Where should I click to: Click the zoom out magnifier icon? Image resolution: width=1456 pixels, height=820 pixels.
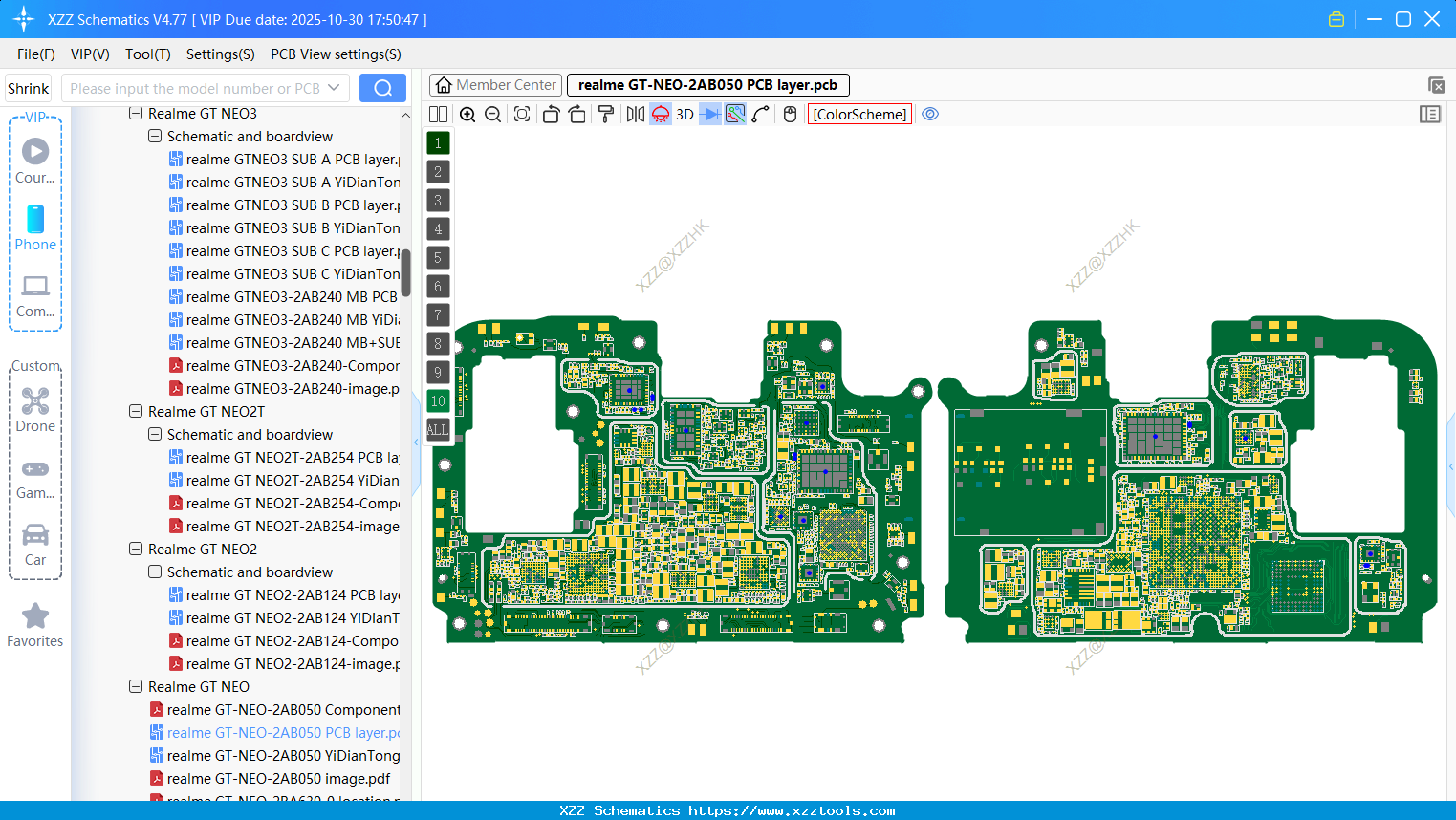click(x=493, y=115)
